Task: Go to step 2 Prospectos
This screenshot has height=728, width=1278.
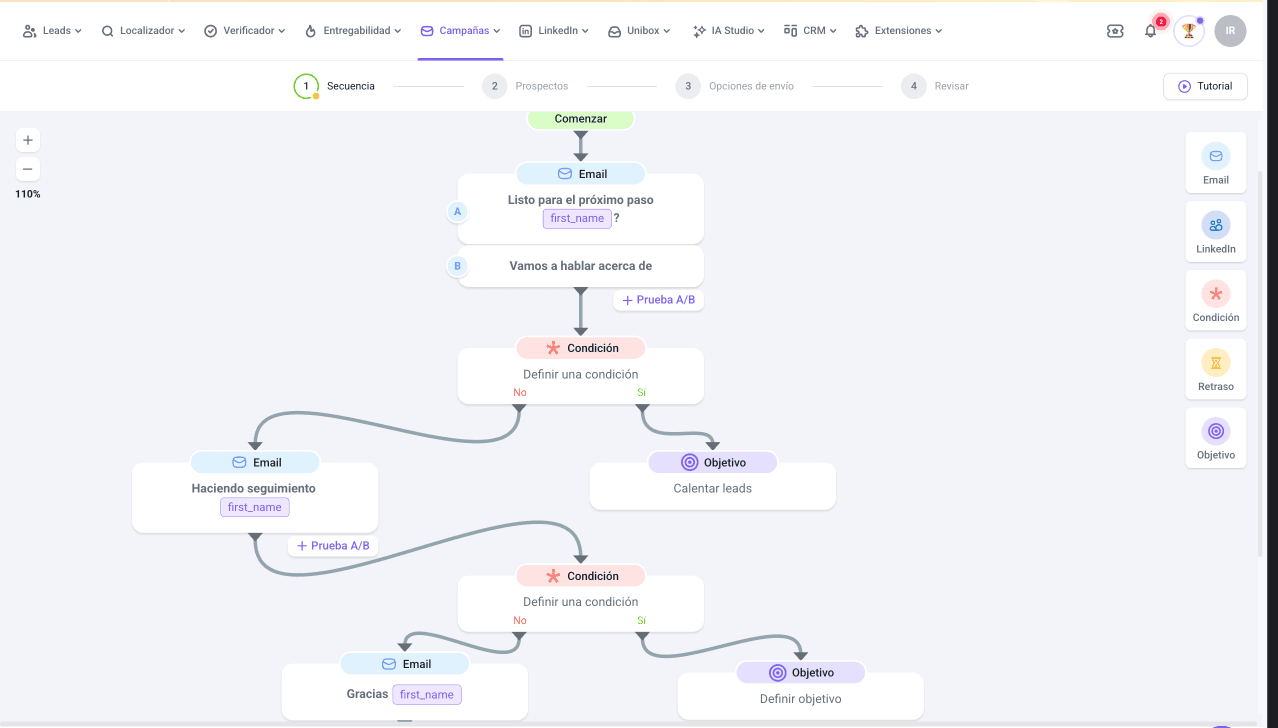Action: (525, 86)
